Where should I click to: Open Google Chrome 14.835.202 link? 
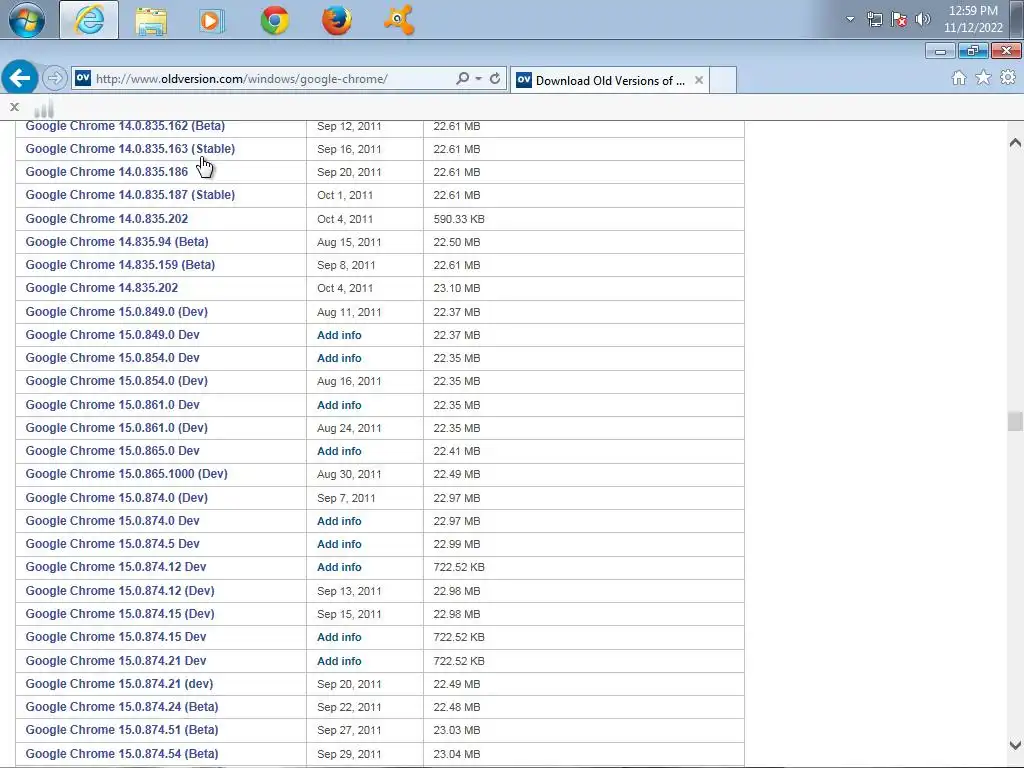pos(102,288)
